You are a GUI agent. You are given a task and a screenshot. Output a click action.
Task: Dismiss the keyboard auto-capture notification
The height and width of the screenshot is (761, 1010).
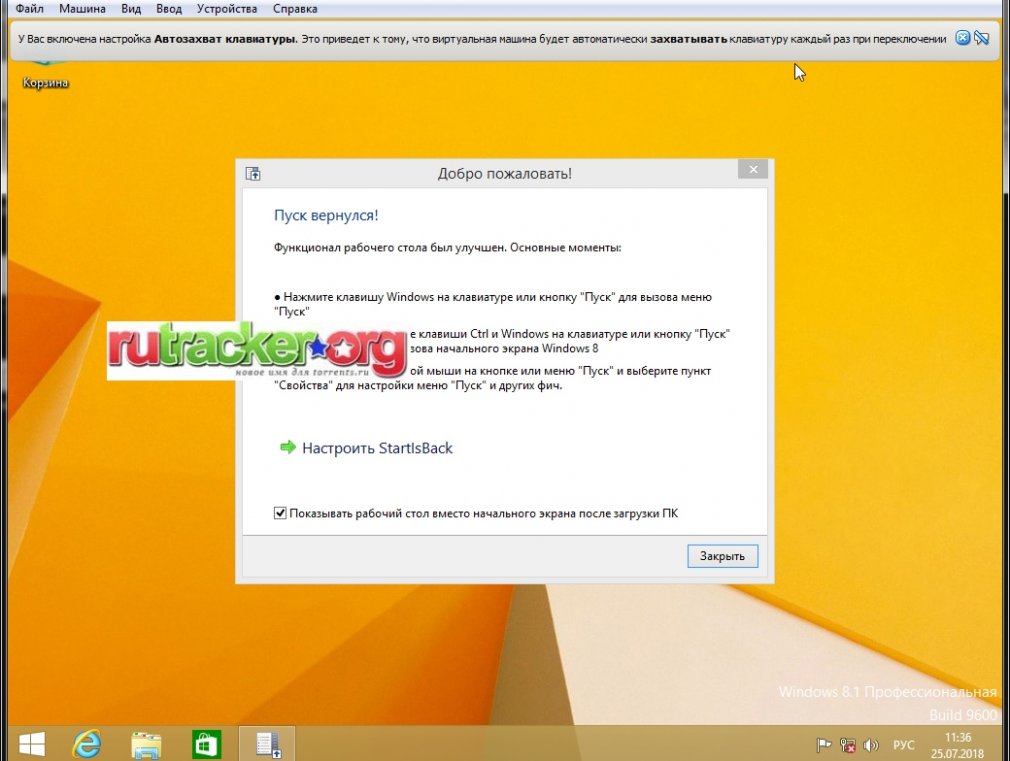click(x=962, y=38)
